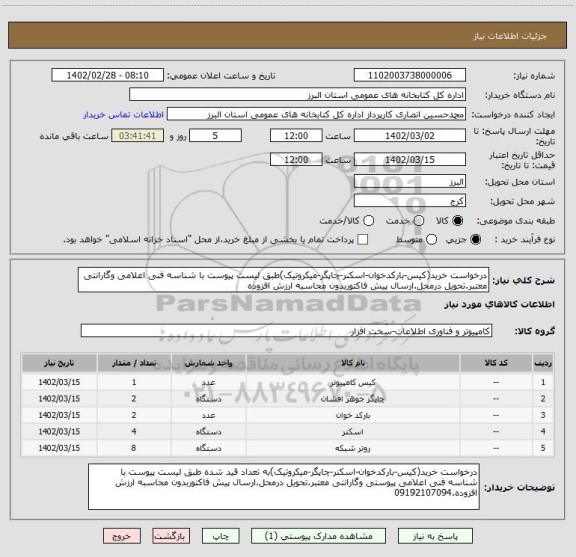This screenshot has width=576, height=557.
Task: Click the روتر شبکه item cell
Action: click(x=353, y=449)
